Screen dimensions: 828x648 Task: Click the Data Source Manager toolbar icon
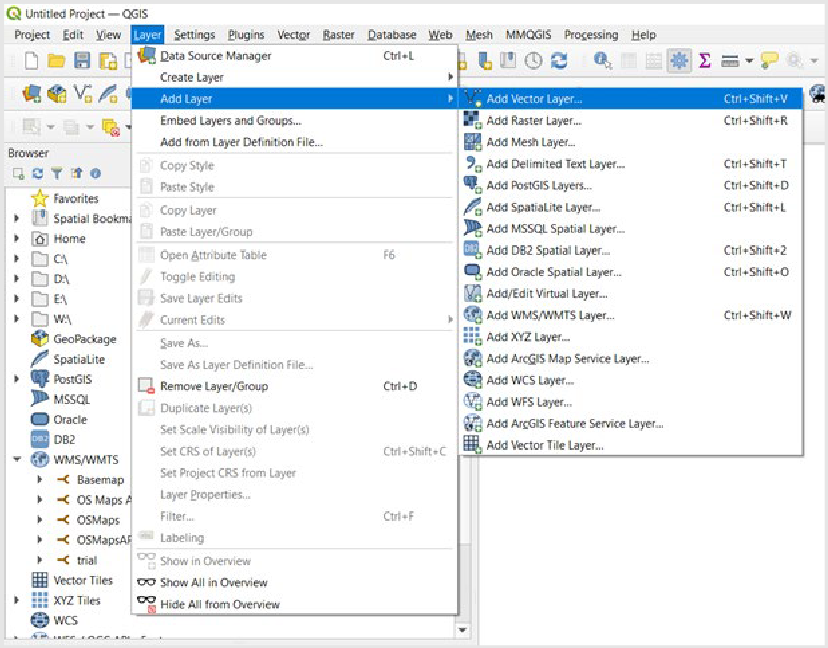(32, 94)
